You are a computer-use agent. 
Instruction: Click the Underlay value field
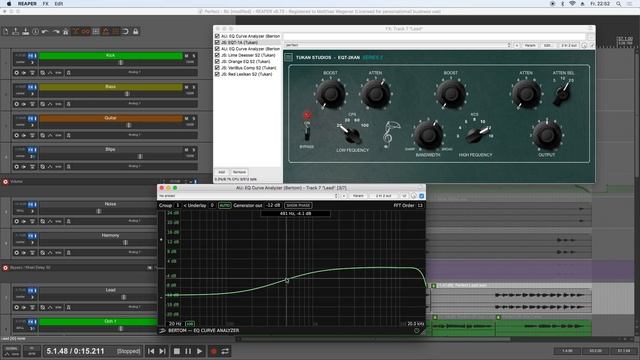tap(212, 205)
